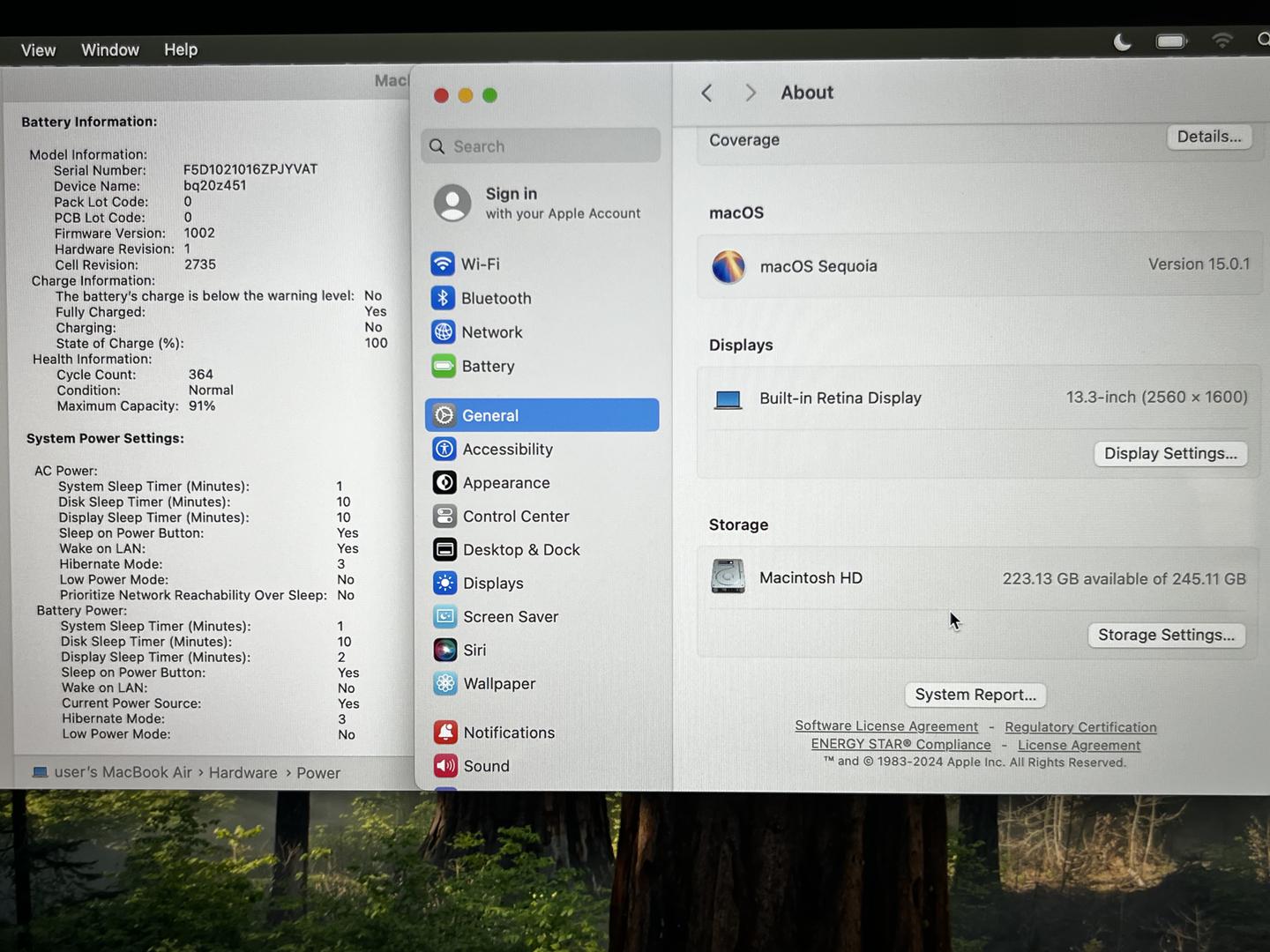1270x952 pixels.
Task: Open Wallpaper settings pane
Action: pos(498,684)
